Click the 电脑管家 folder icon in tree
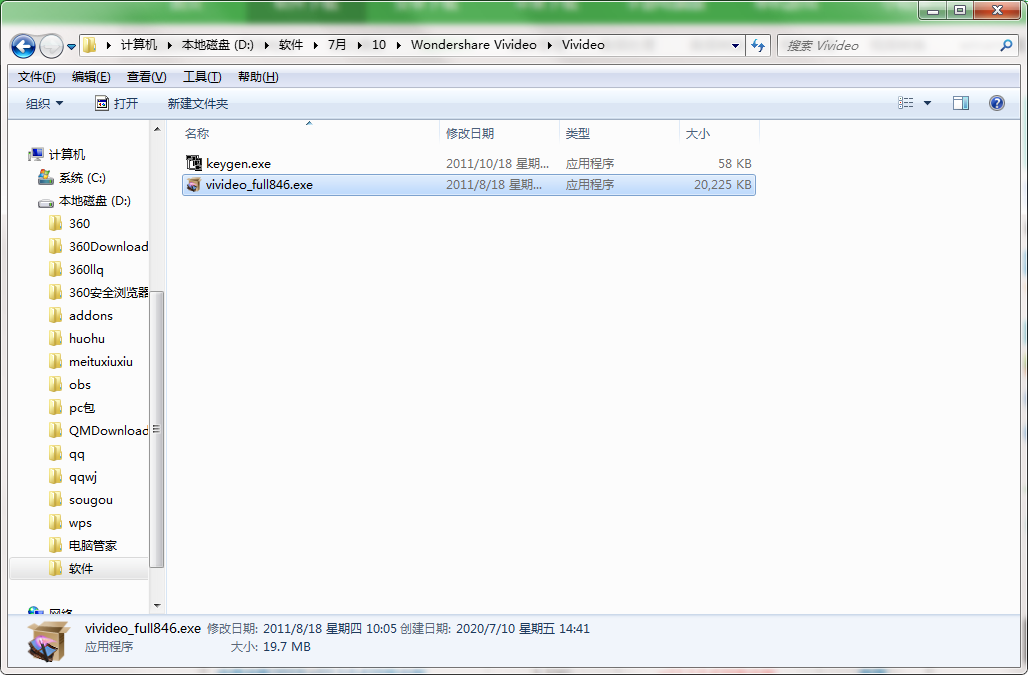The width and height of the screenshot is (1028, 675). [56, 545]
